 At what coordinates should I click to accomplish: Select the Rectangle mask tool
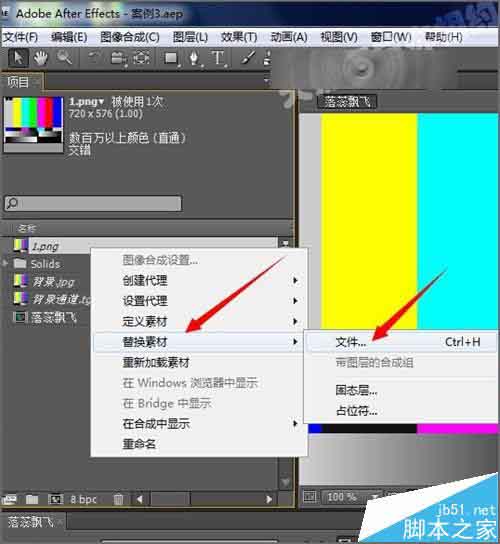(171, 58)
